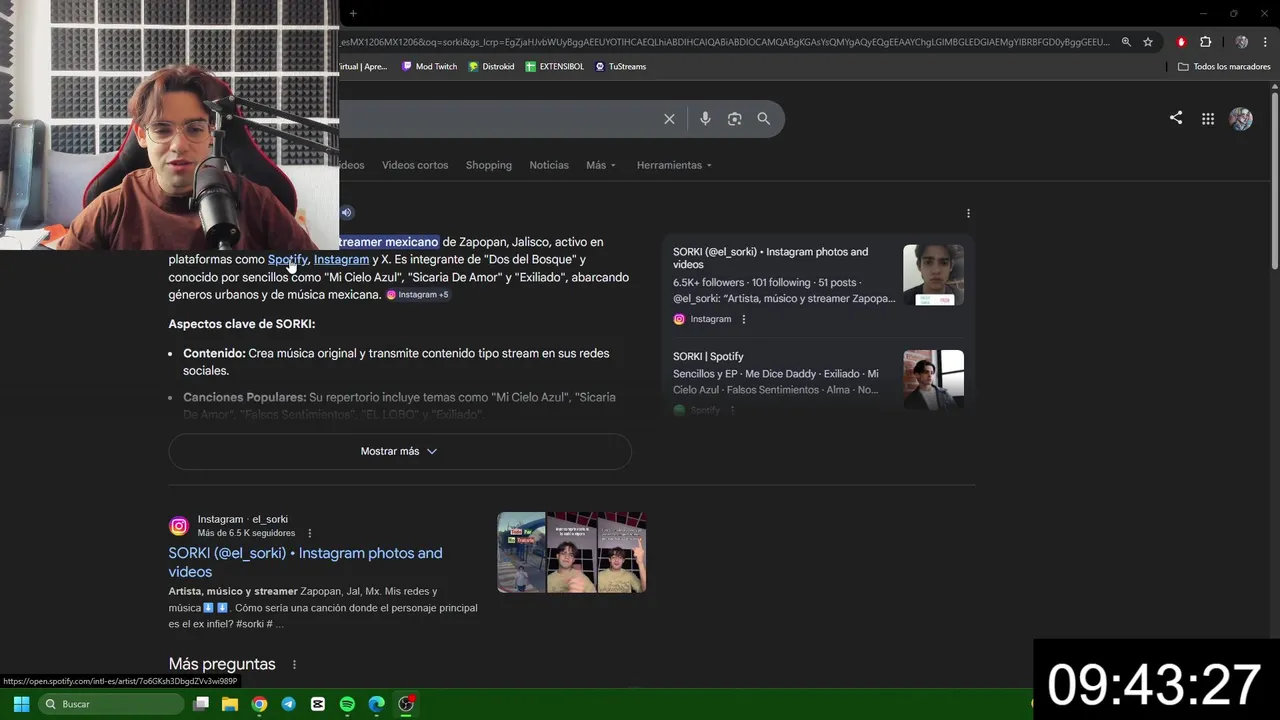
Task: Open Google Lens image search
Action: (734, 119)
